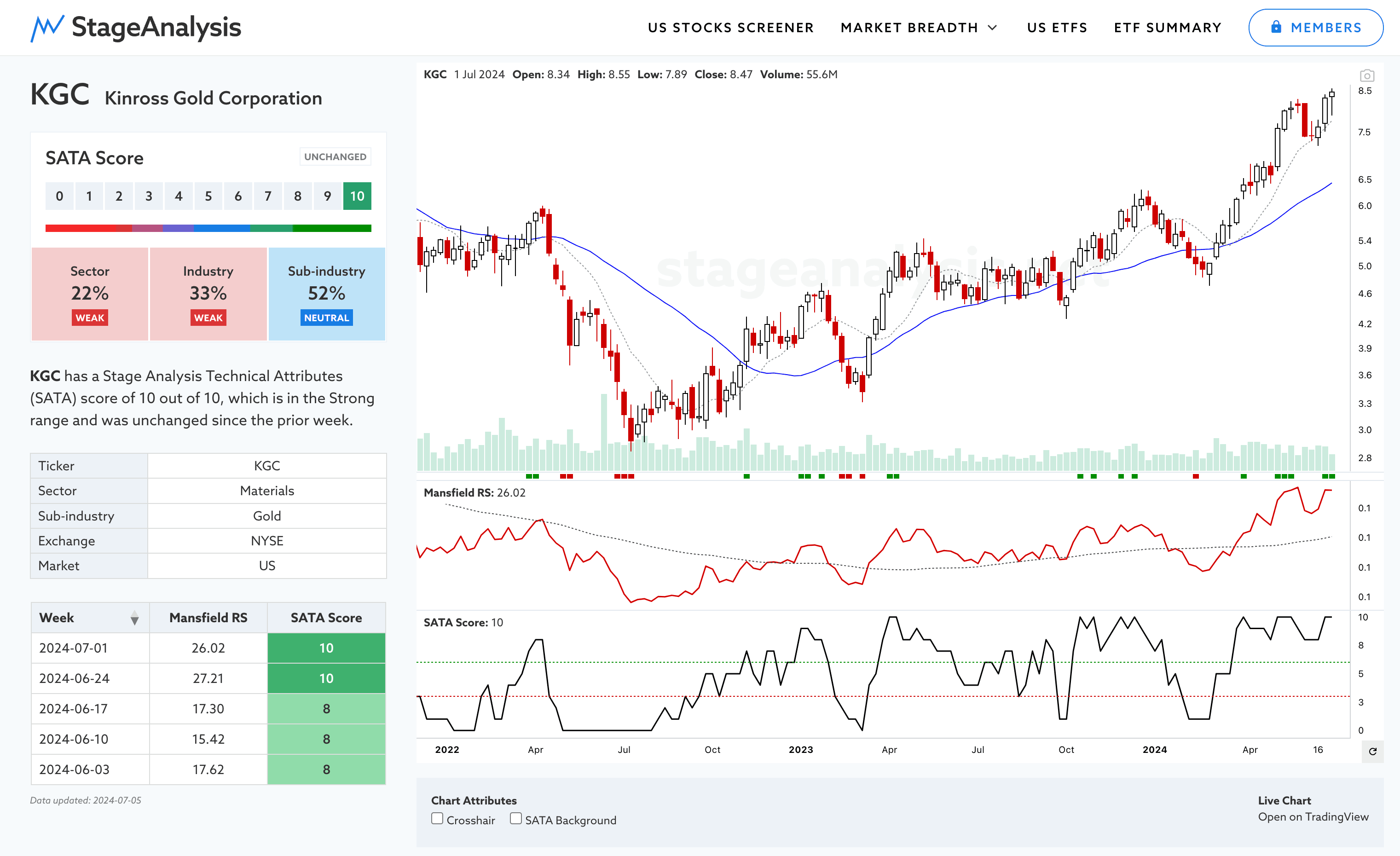Click the StageAnalysis site title

(x=156, y=27)
